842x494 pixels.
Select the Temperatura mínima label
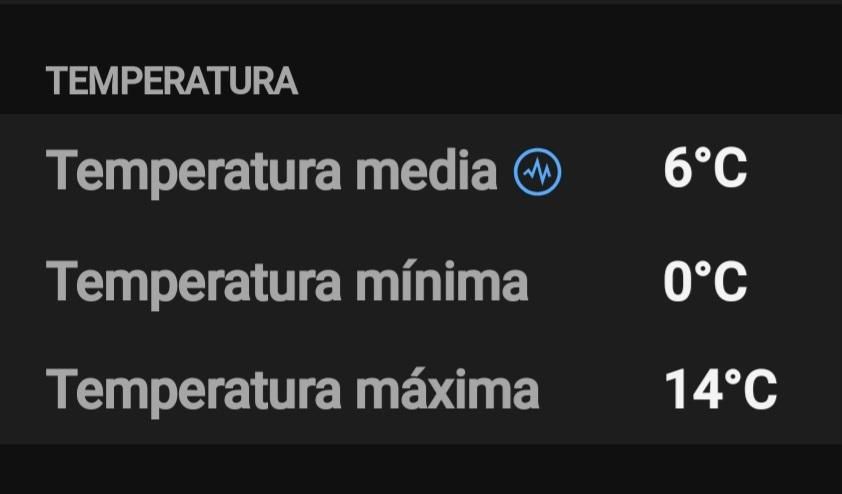pos(287,281)
